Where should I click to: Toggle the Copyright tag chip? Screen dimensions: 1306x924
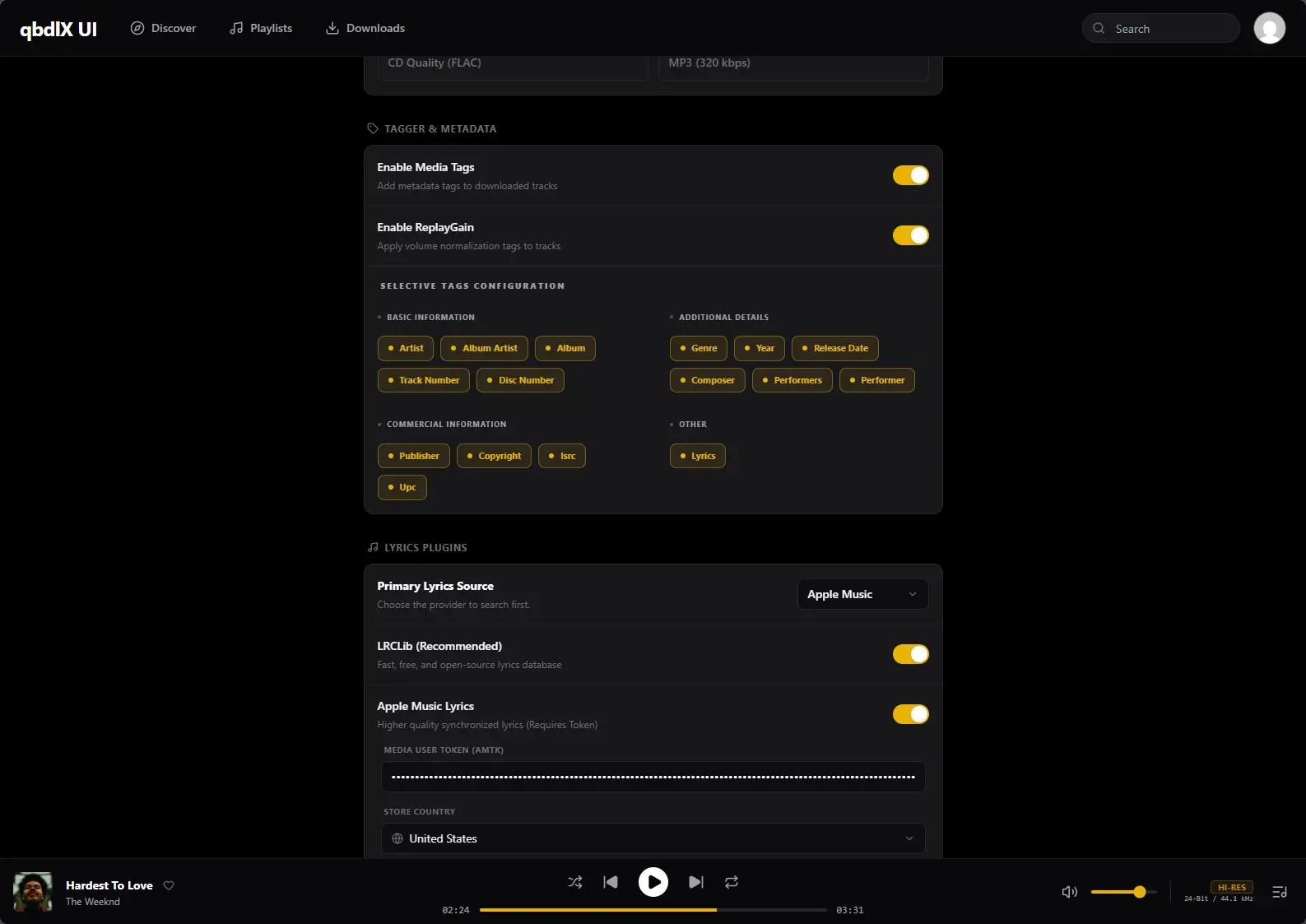tap(494, 456)
